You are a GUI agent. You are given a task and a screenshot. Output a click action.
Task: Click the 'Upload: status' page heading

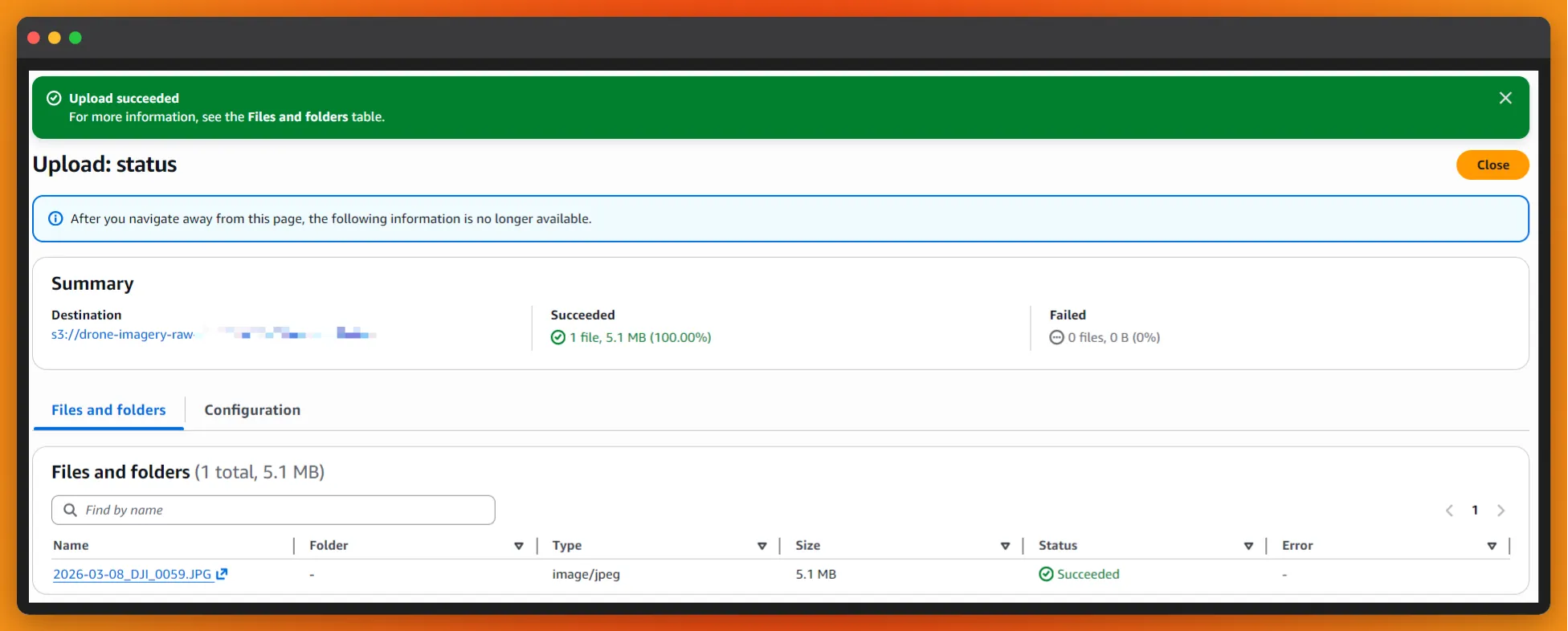pyautogui.click(x=104, y=165)
